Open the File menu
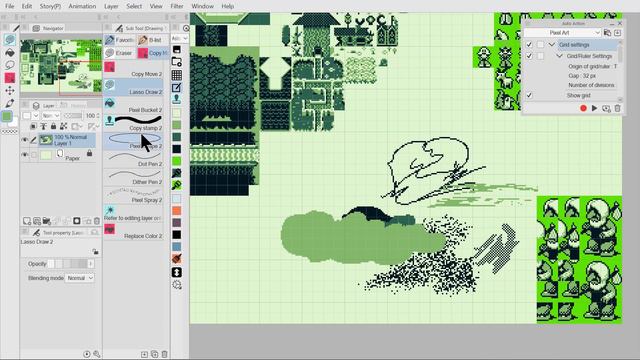The image size is (640, 360). 9,6
